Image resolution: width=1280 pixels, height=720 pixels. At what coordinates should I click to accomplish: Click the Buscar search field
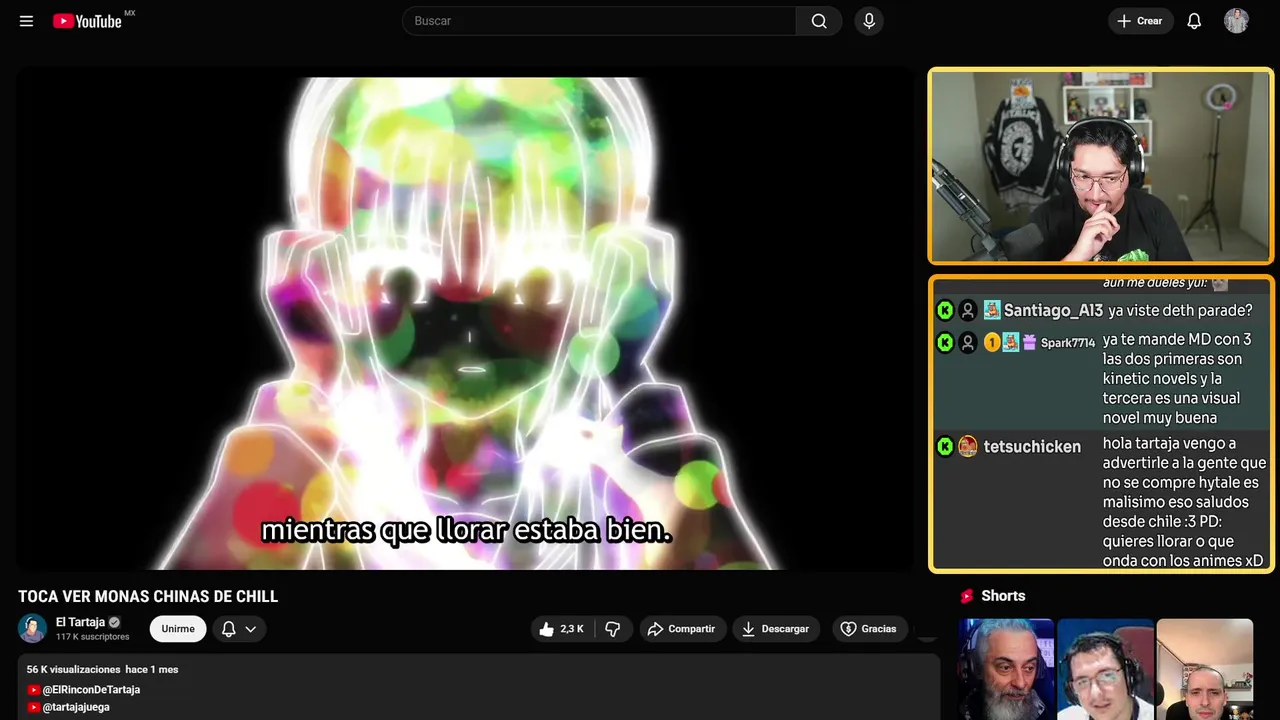pyautogui.click(x=599, y=21)
